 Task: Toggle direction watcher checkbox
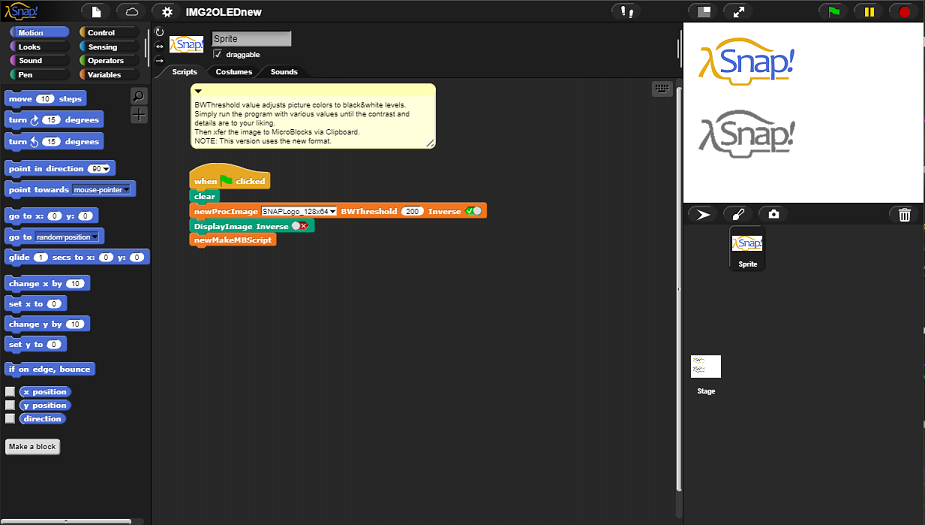click(10, 419)
